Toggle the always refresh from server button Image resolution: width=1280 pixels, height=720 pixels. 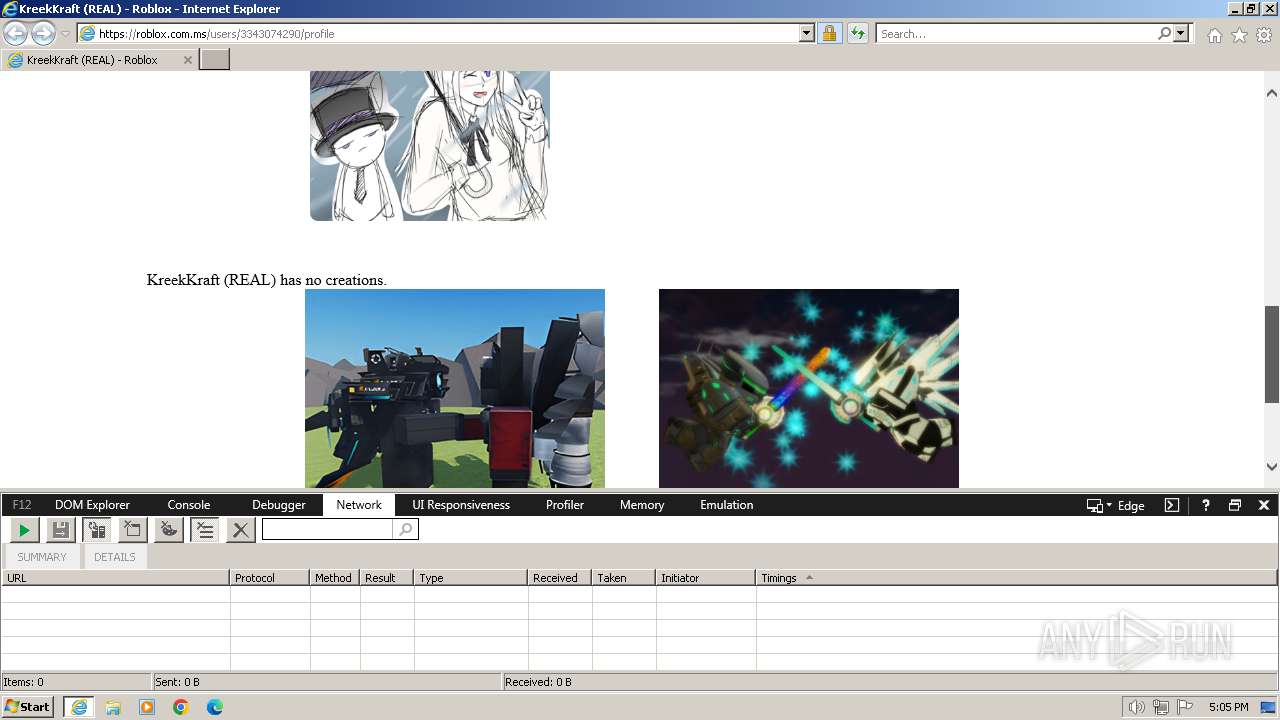(97, 530)
